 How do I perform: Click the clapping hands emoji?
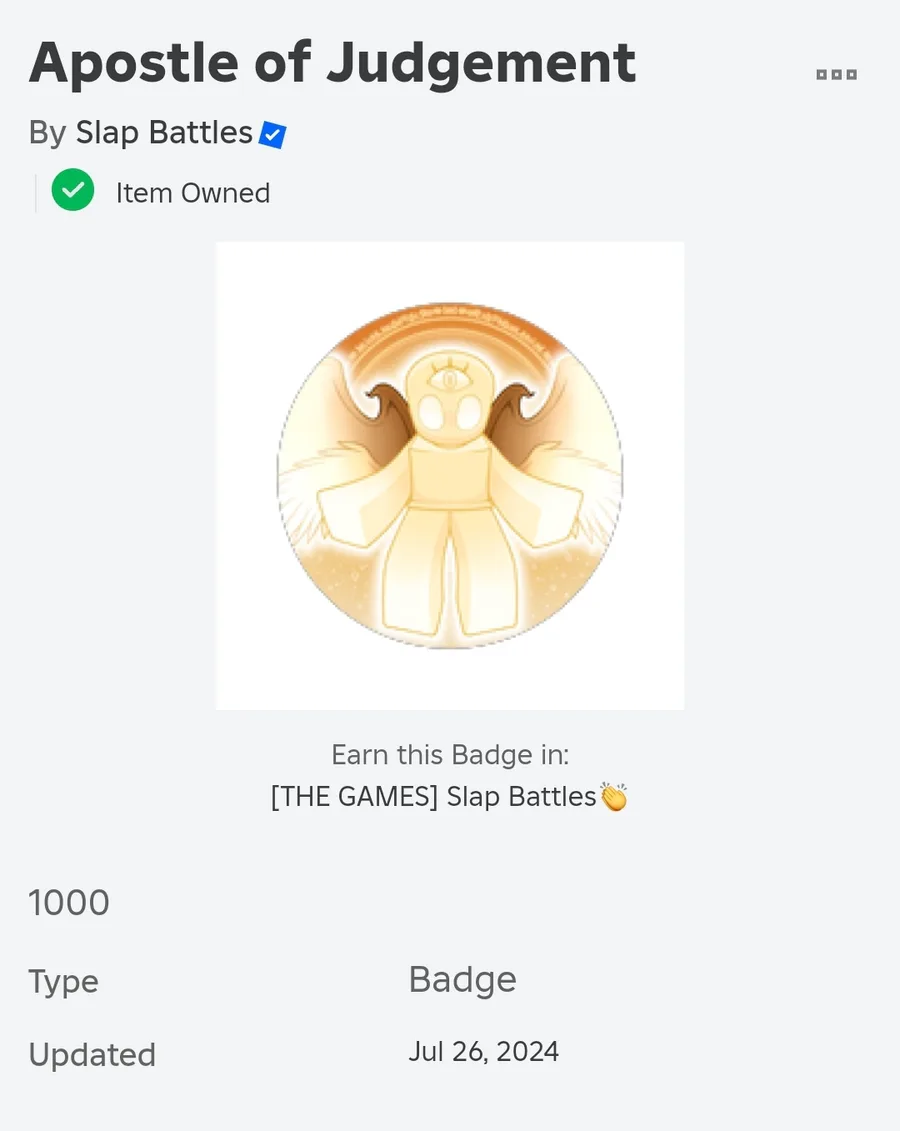(613, 797)
